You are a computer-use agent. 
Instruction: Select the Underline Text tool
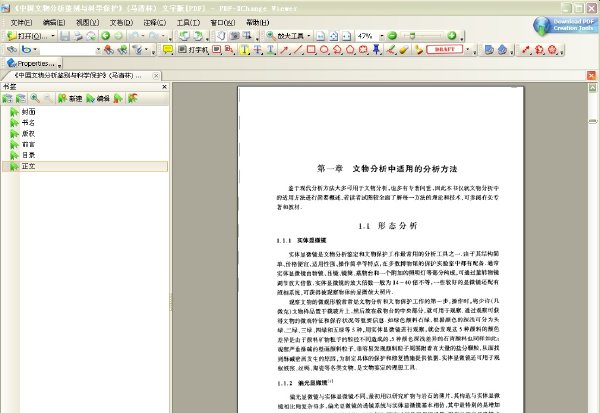coord(271,50)
